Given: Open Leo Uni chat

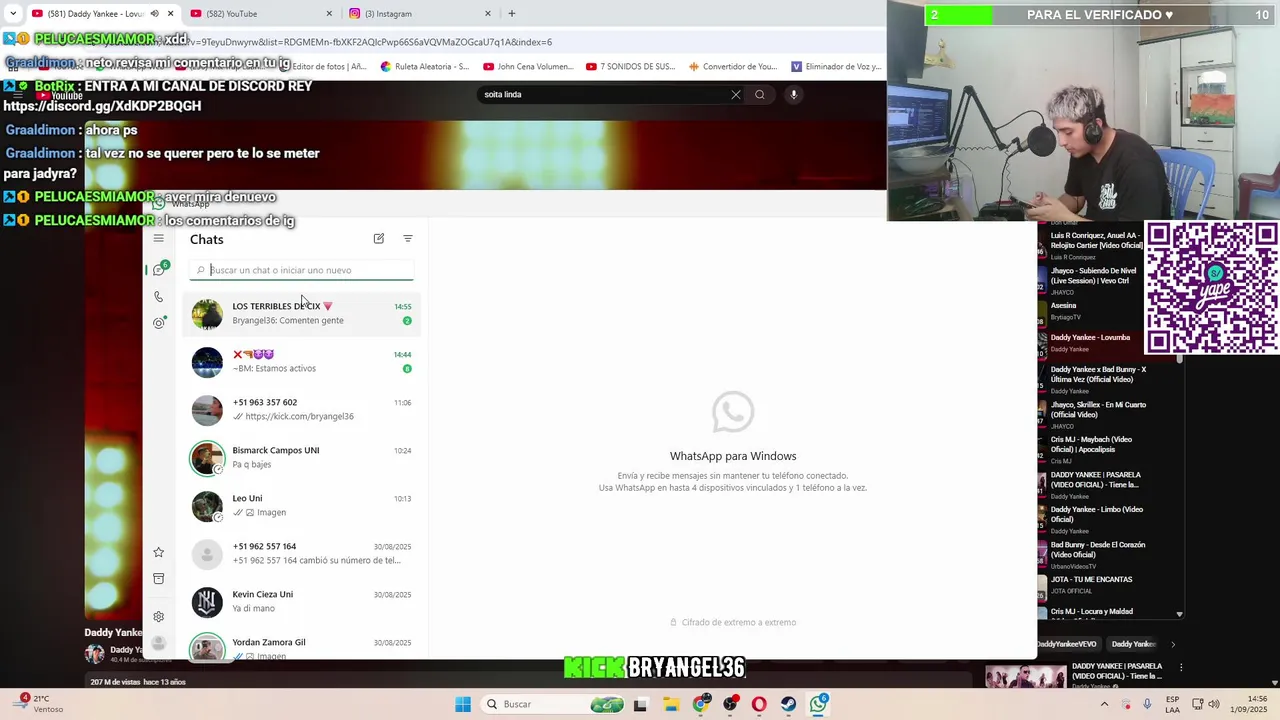Looking at the screenshot, I should click(301, 505).
